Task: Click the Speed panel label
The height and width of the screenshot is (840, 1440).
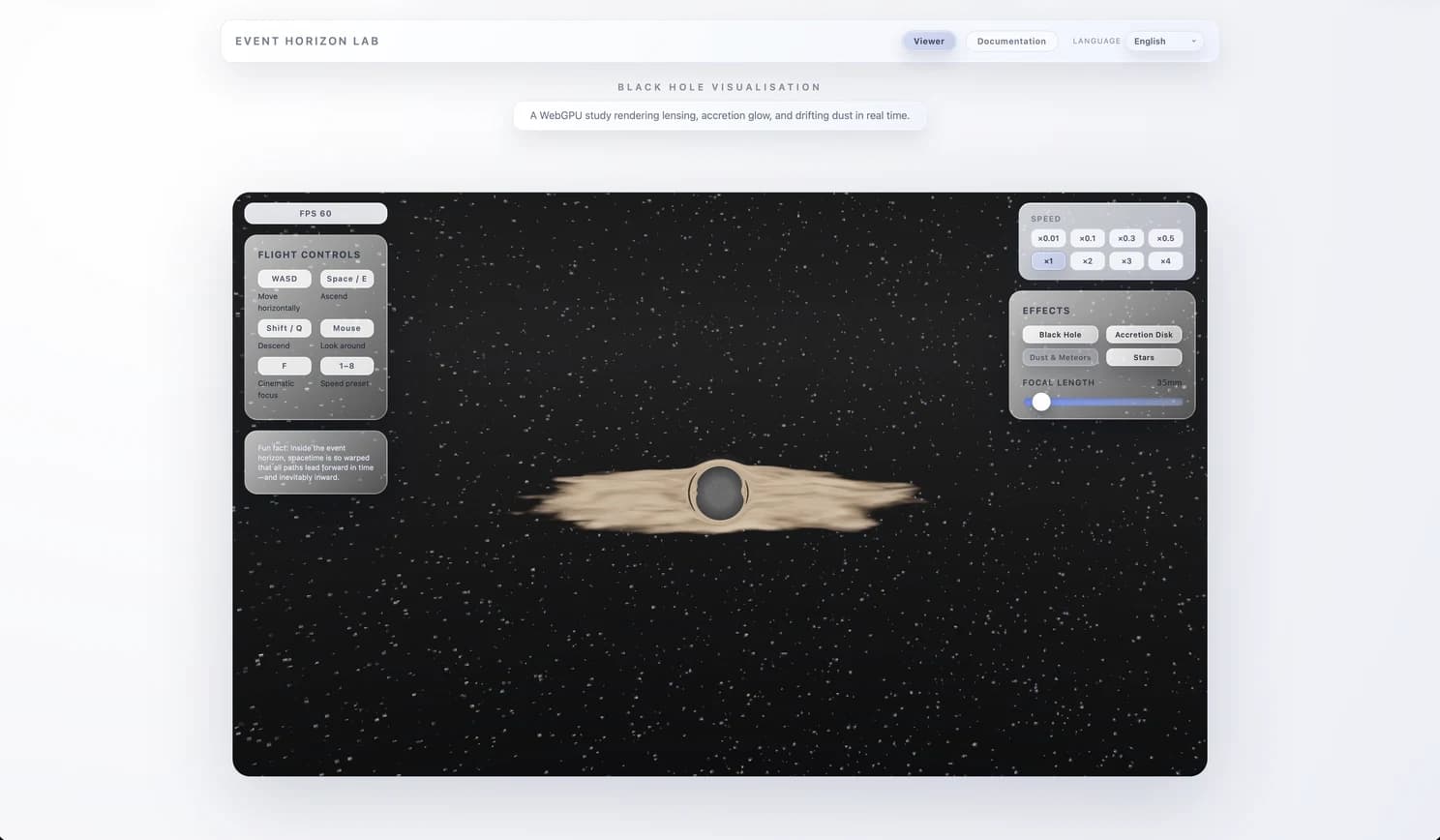Action: click(1045, 219)
